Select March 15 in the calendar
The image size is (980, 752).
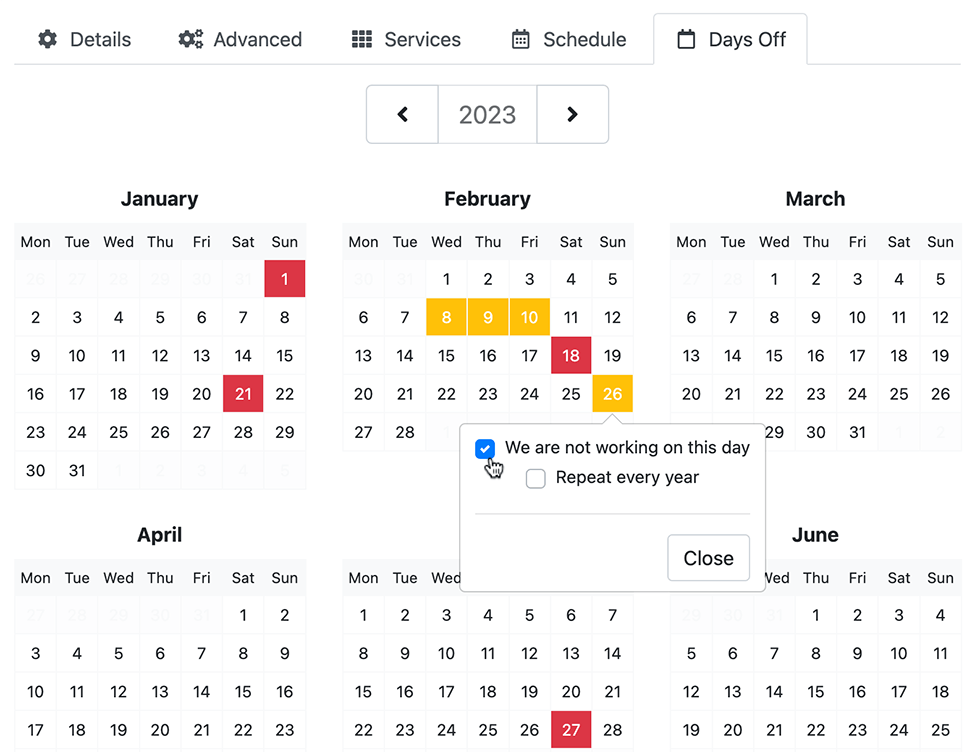(774, 355)
